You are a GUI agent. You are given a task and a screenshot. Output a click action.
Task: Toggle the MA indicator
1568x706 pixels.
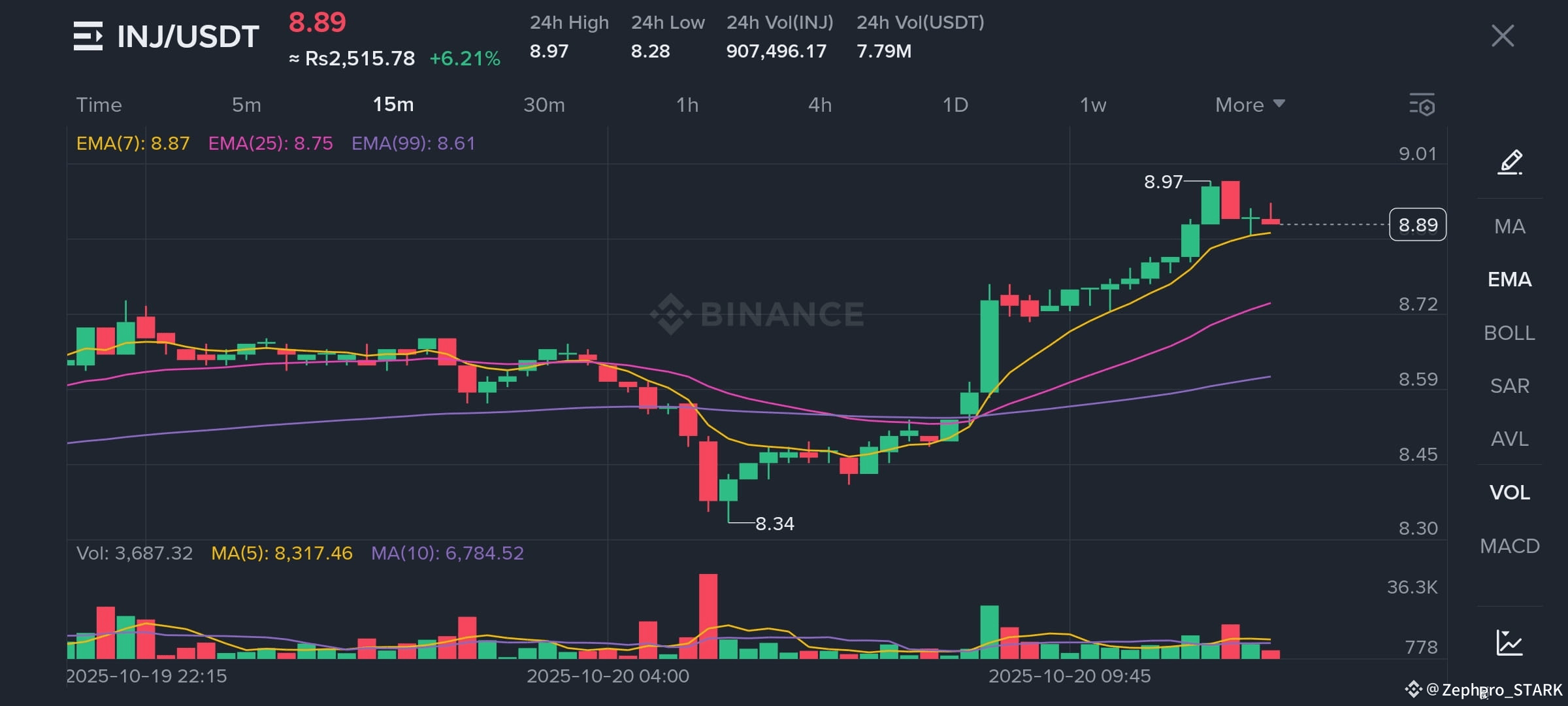[1510, 226]
